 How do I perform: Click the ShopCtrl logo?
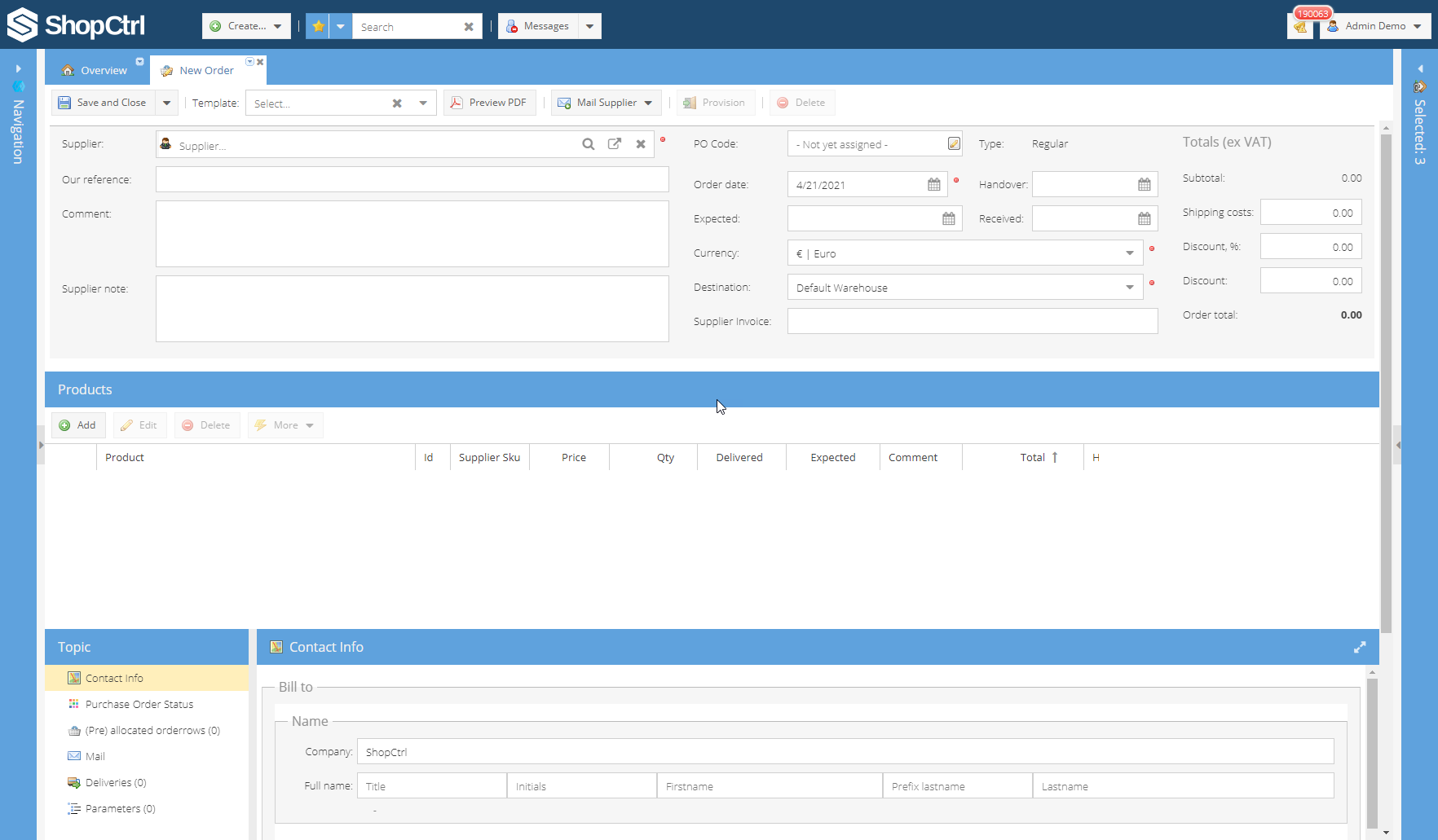76,25
